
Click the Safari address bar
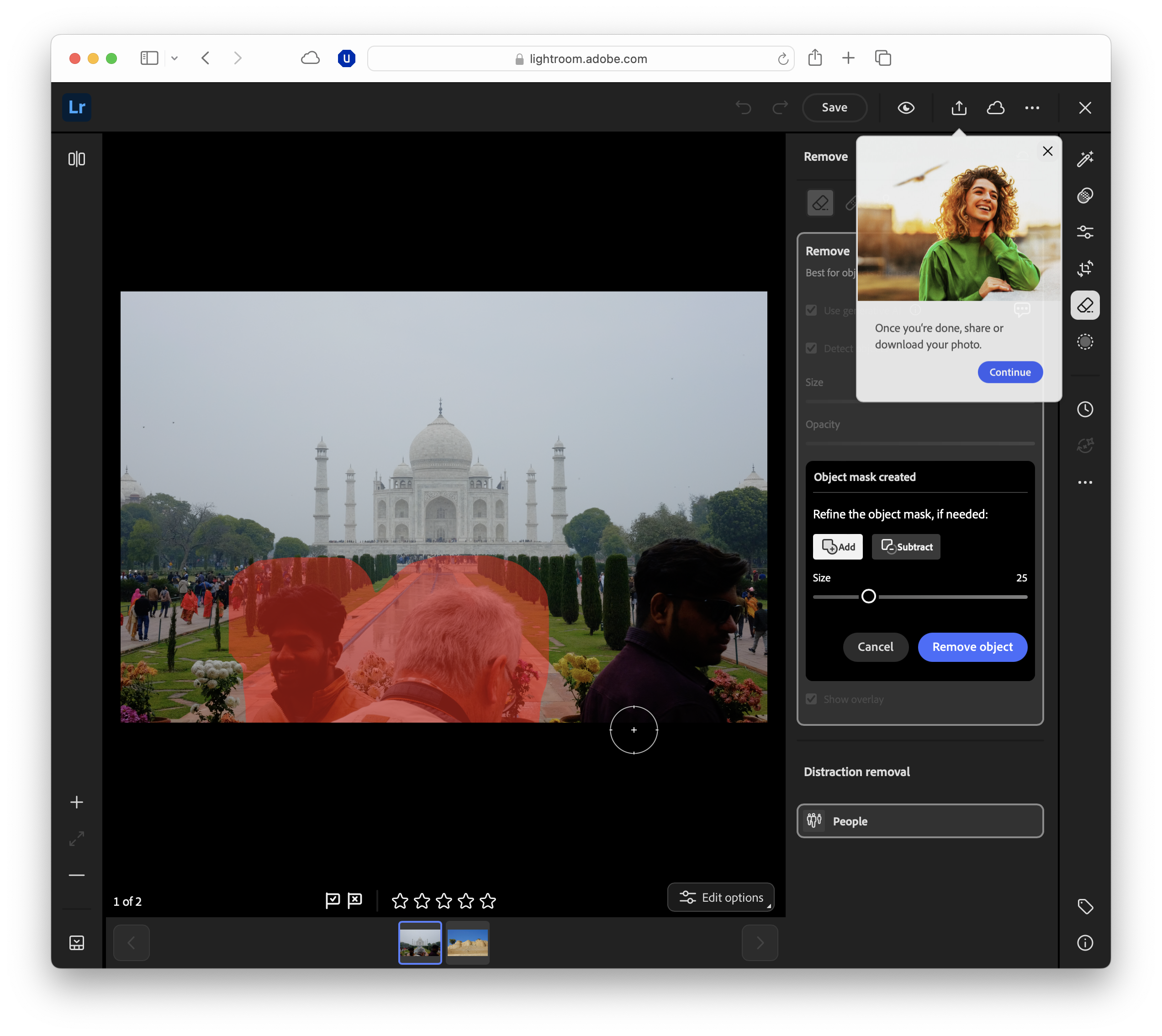581,58
